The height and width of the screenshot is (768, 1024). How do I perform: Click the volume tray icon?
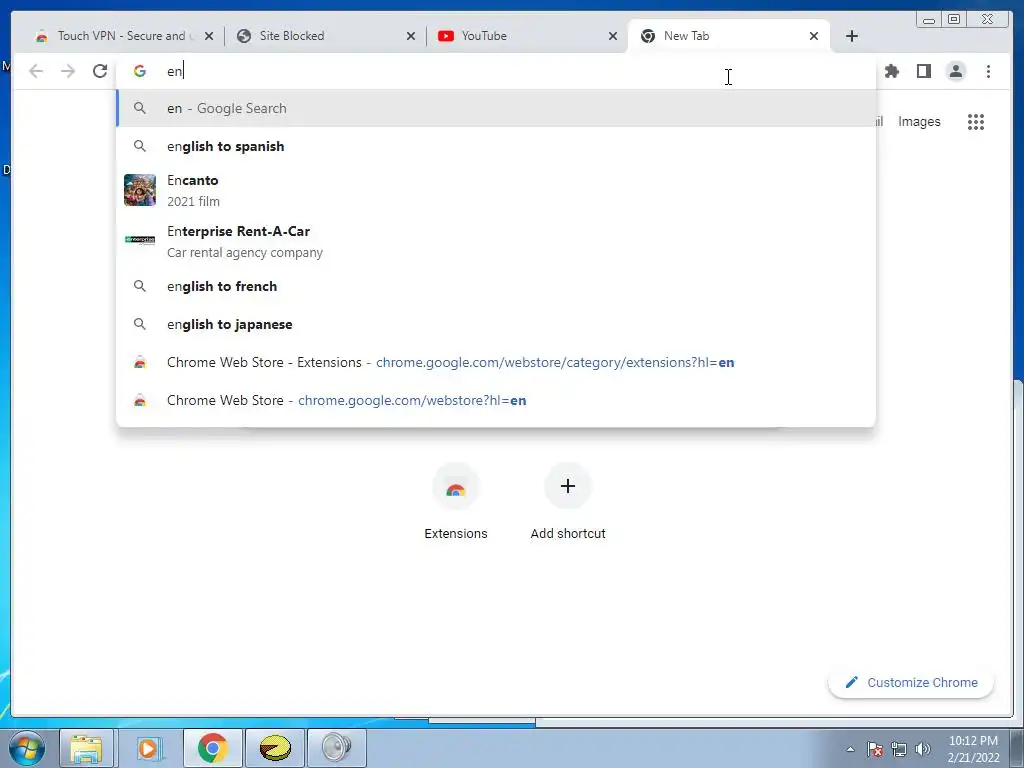(x=923, y=749)
